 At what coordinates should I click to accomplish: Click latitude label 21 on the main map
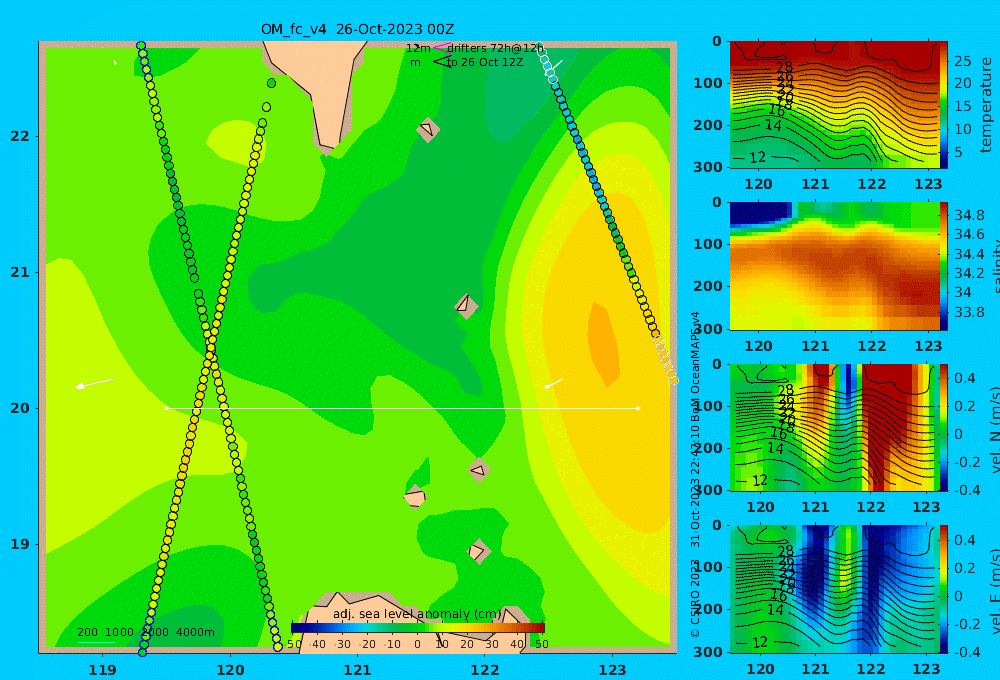(x=20, y=272)
